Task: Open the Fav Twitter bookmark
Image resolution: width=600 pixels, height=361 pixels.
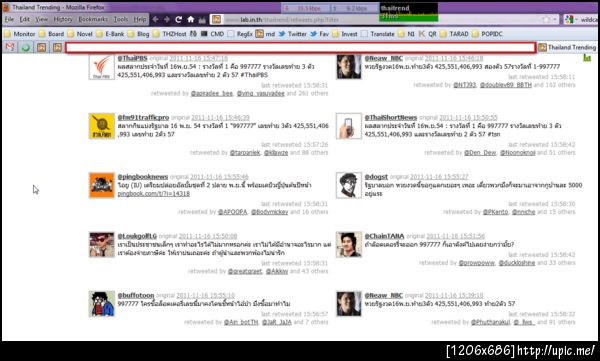Action: pos(320,34)
